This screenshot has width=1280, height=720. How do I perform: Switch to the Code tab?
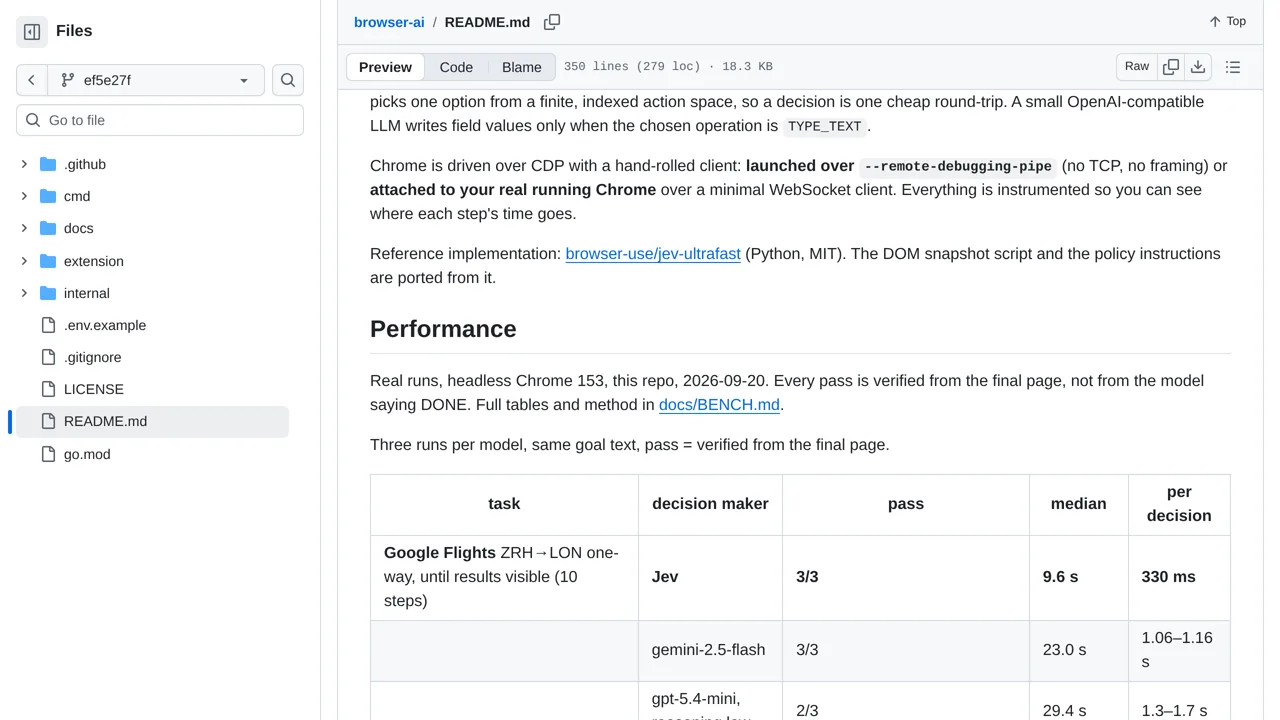(456, 67)
